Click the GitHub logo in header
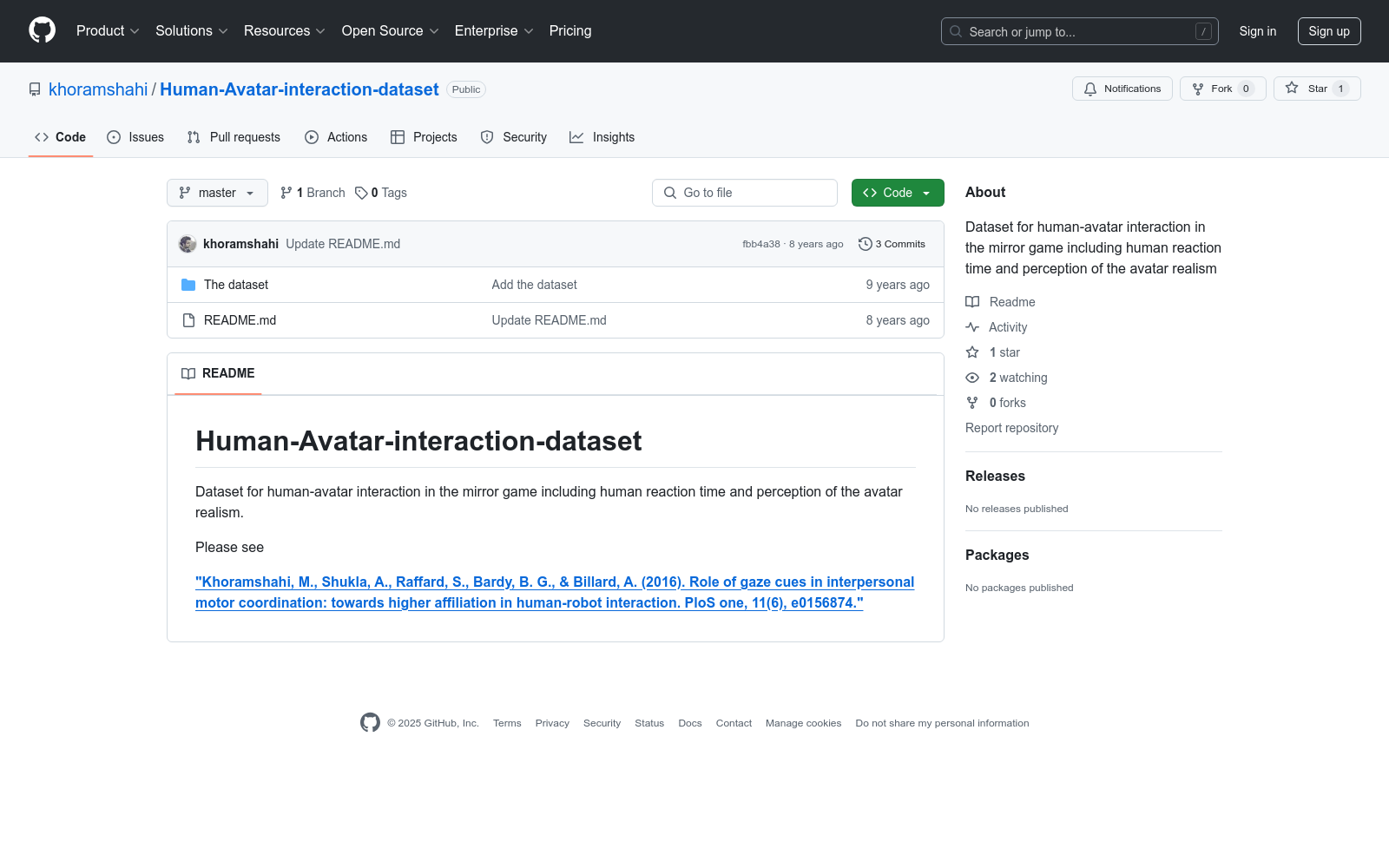The width and height of the screenshot is (1389, 868). click(42, 30)
